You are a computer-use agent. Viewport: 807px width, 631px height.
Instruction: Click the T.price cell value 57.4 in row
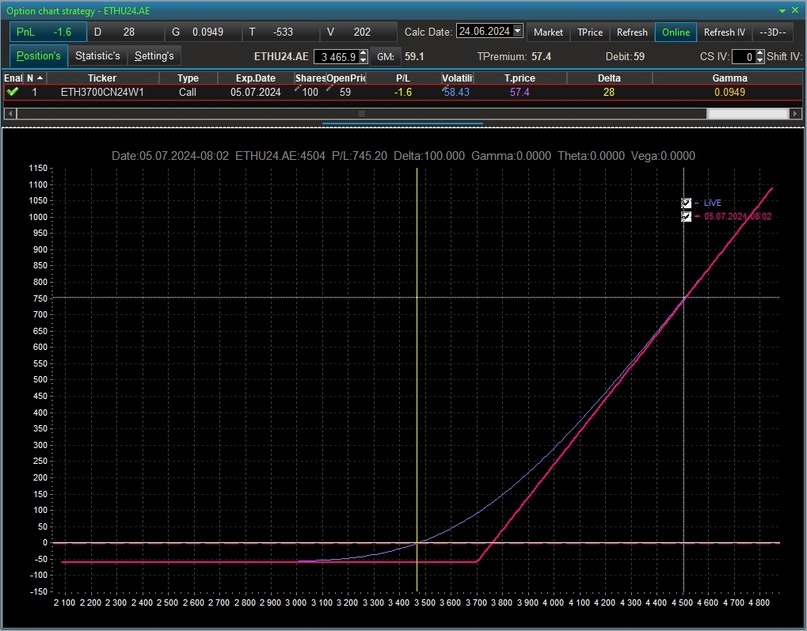[520, 92]
